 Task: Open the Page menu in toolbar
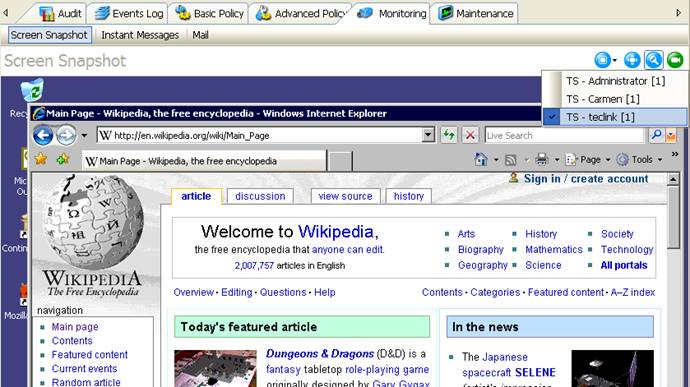[588, 159]
